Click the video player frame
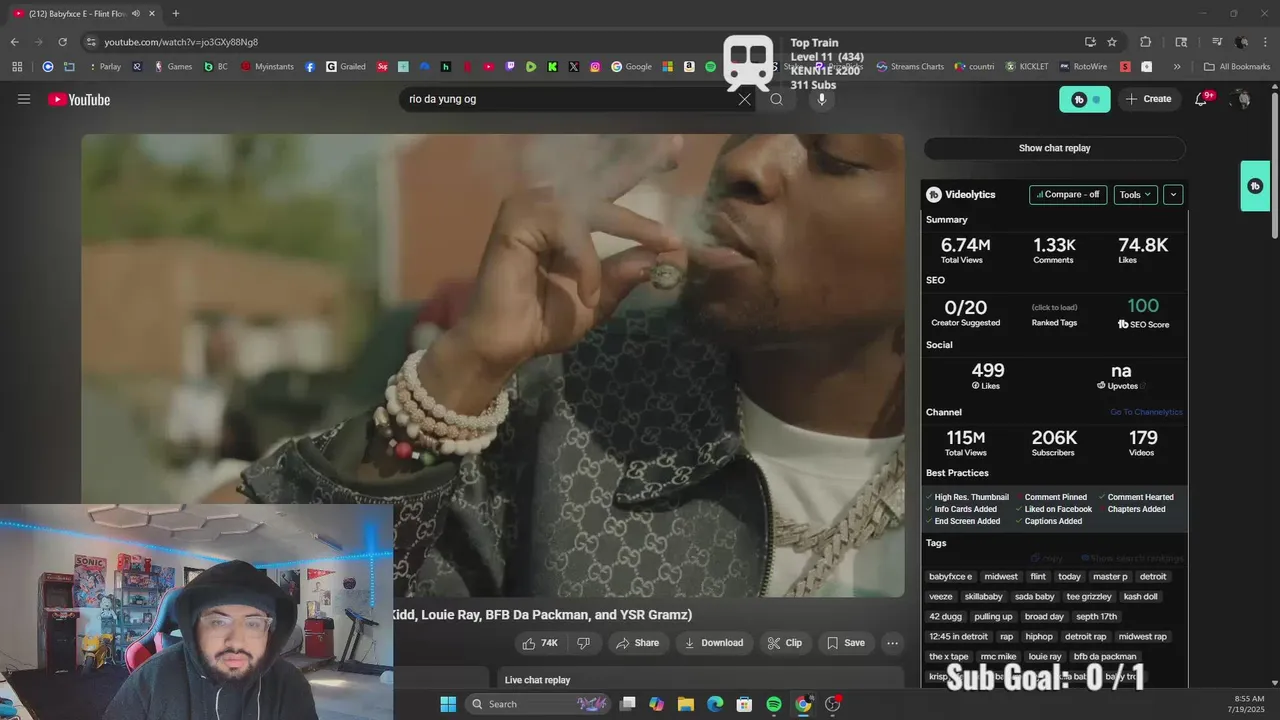Screen dimensions: 1280x720 493,365
